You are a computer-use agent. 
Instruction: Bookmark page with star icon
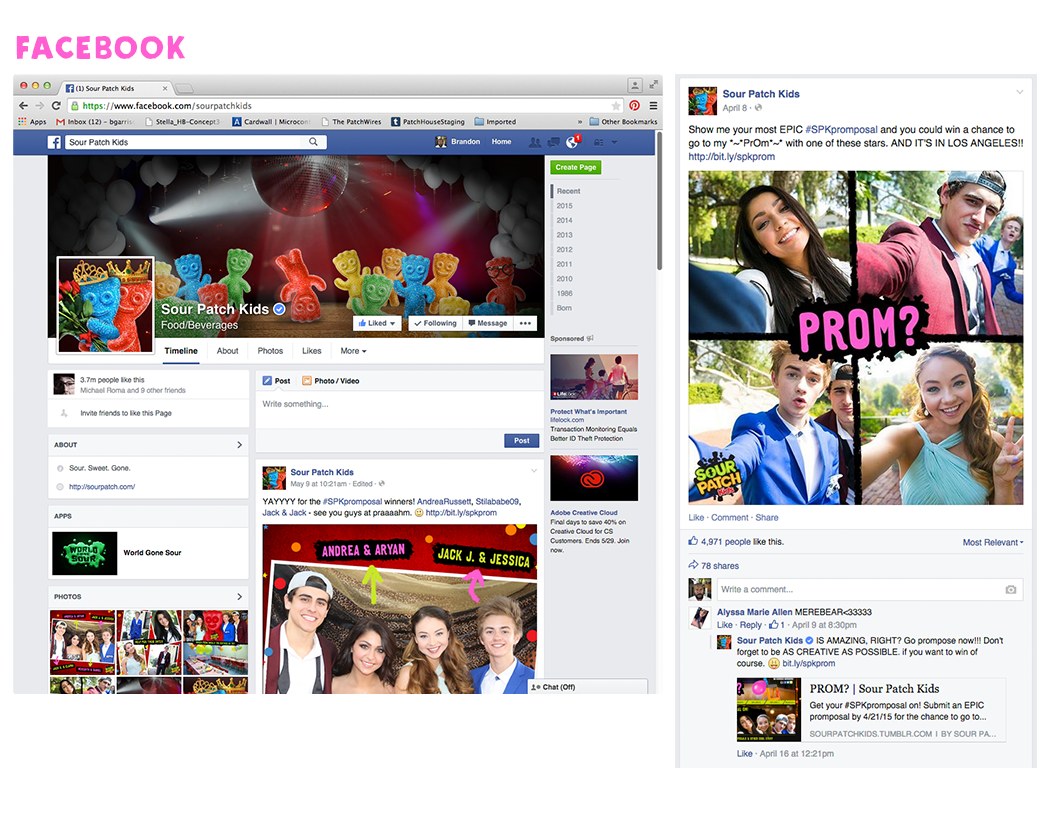pos(616,106)
